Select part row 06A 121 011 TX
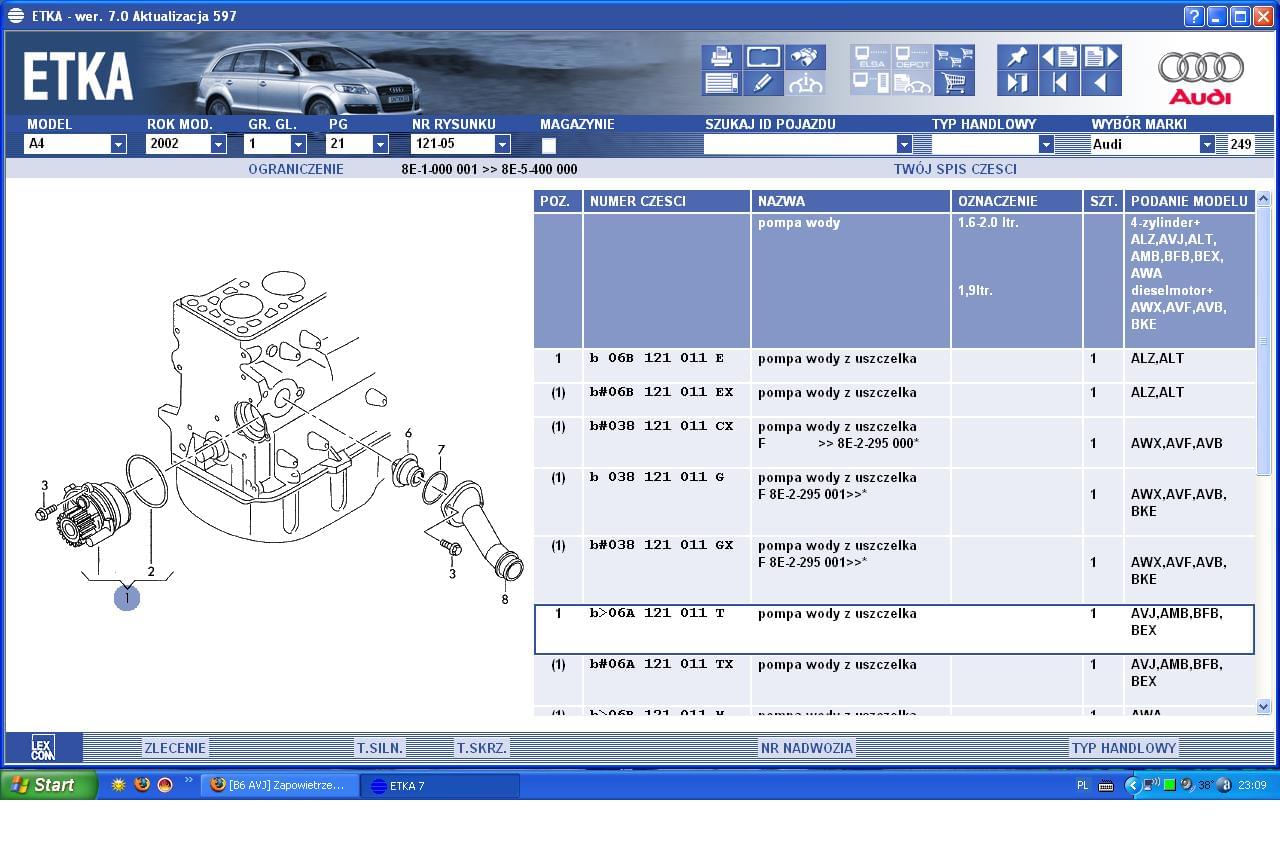 tap(894, 680)
